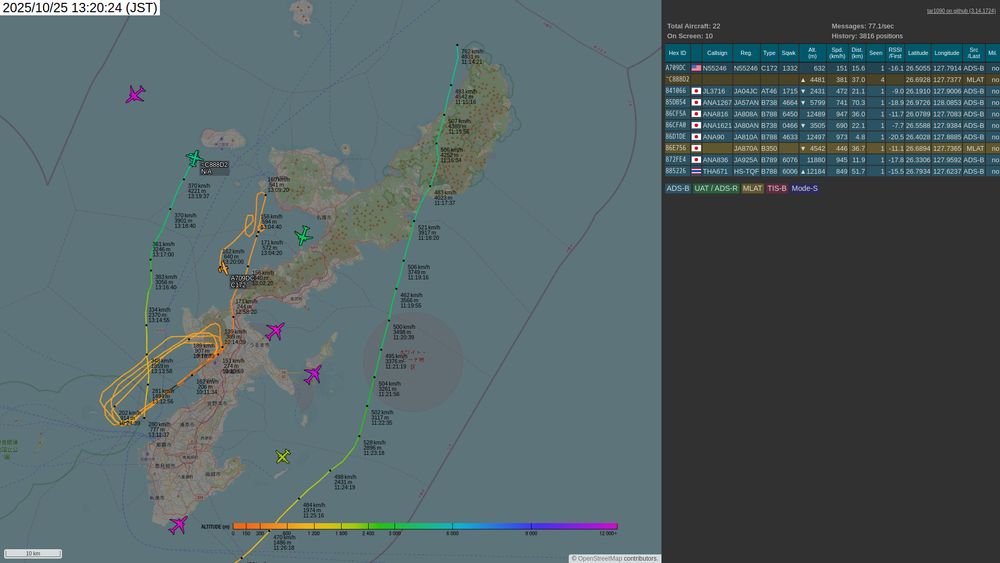1000x563 pixels.
Task: Click the magenta aircraft trailing a yellow line
Action: coord(312,374)
